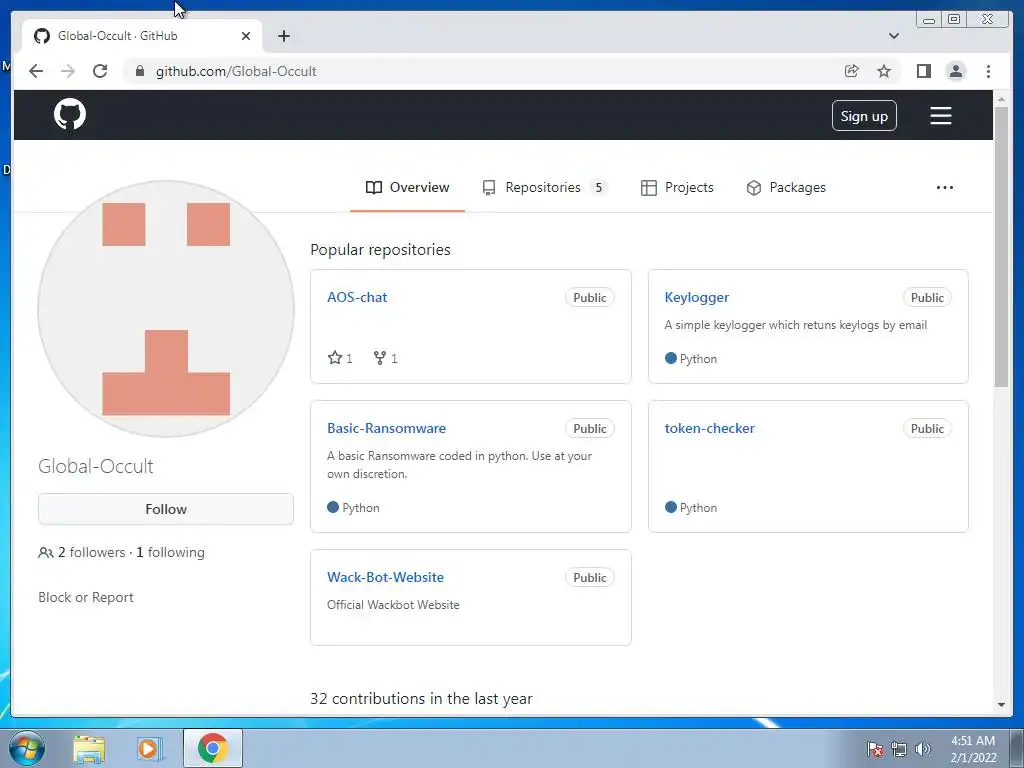Viewport: 1024px width, 768px height.
Task: Open Chrome three-dot options menu
Action: pos(988,71)
